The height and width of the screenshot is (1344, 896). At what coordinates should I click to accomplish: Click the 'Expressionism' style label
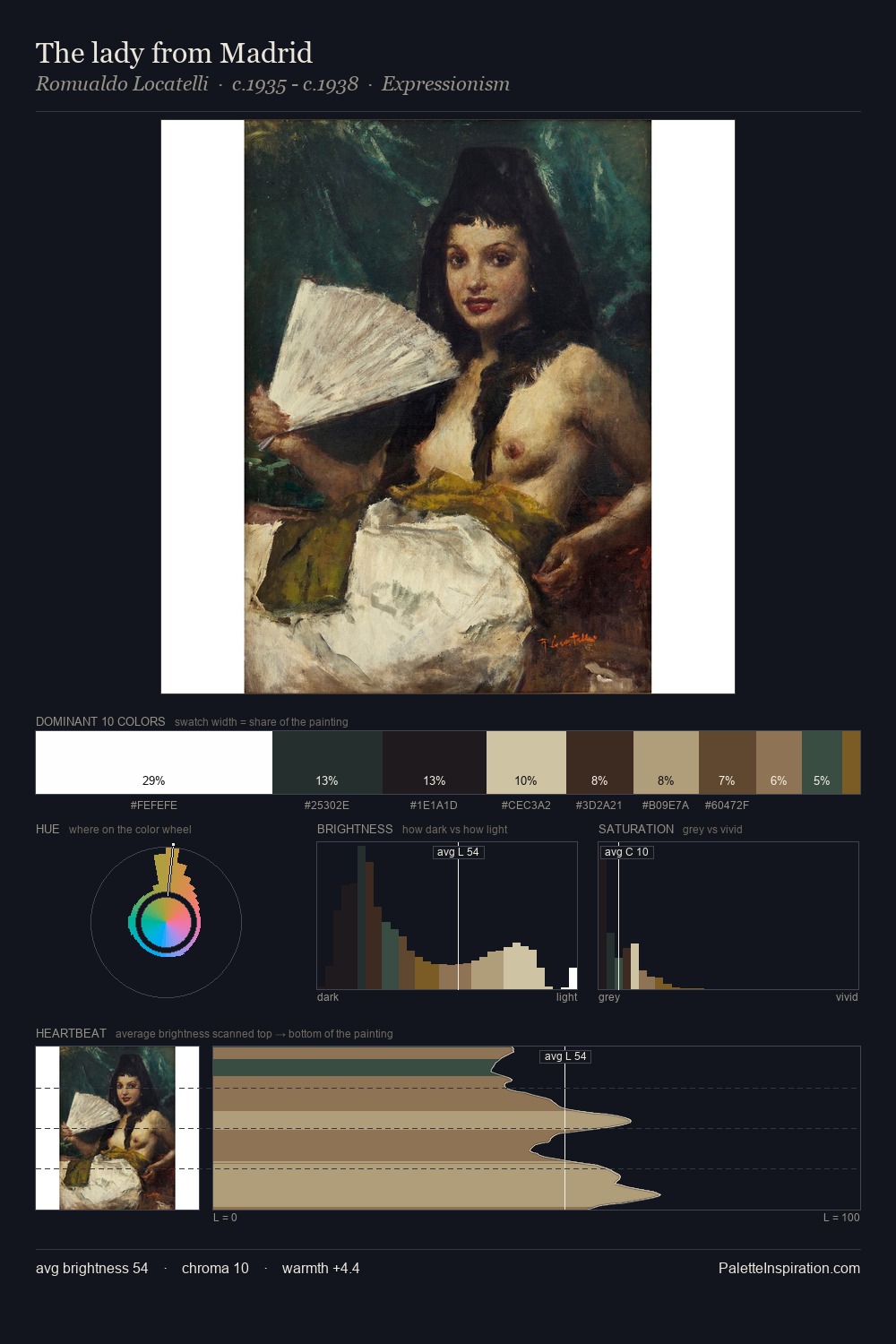(445, 84)
